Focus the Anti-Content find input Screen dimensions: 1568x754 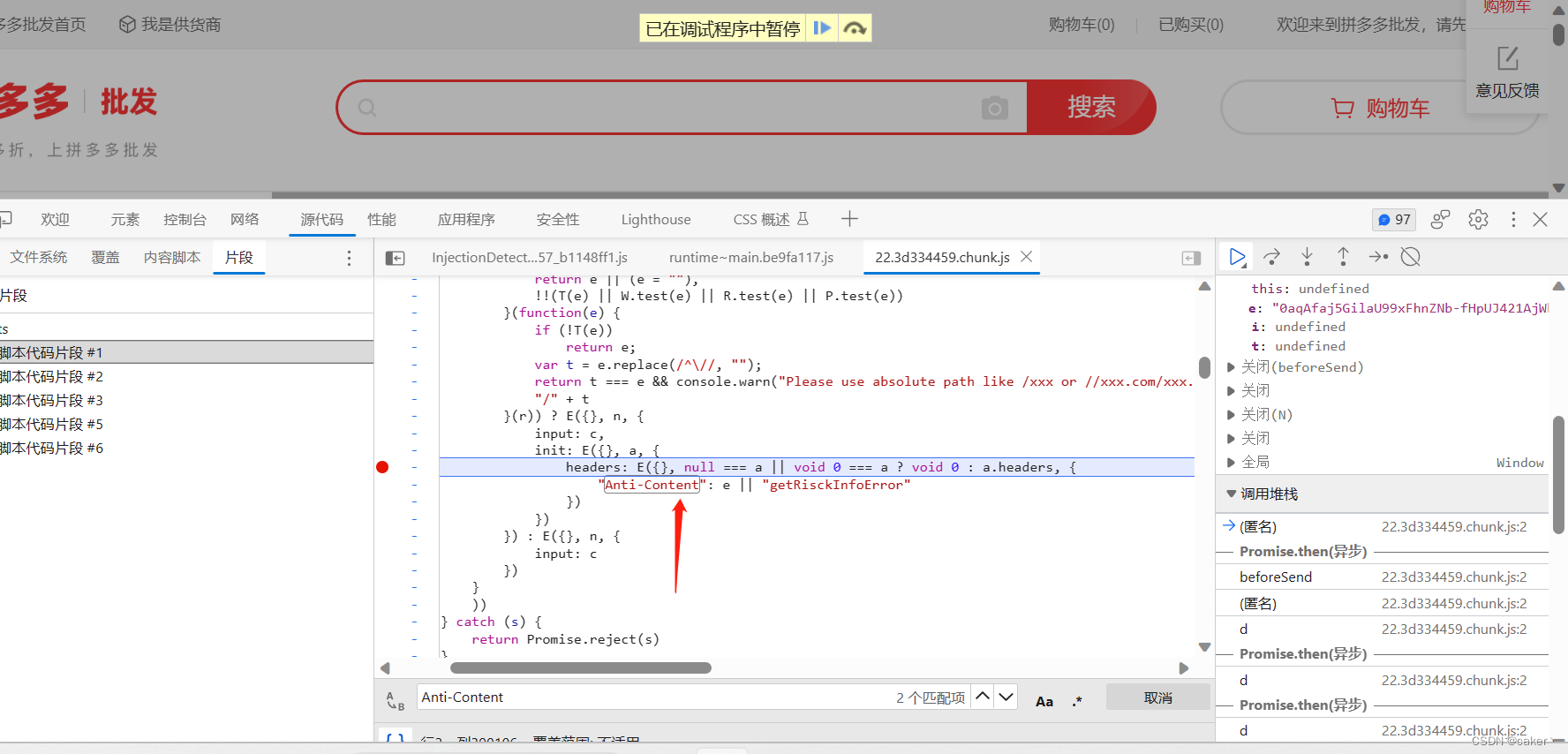pyautogui.click(x=653, y=697)
